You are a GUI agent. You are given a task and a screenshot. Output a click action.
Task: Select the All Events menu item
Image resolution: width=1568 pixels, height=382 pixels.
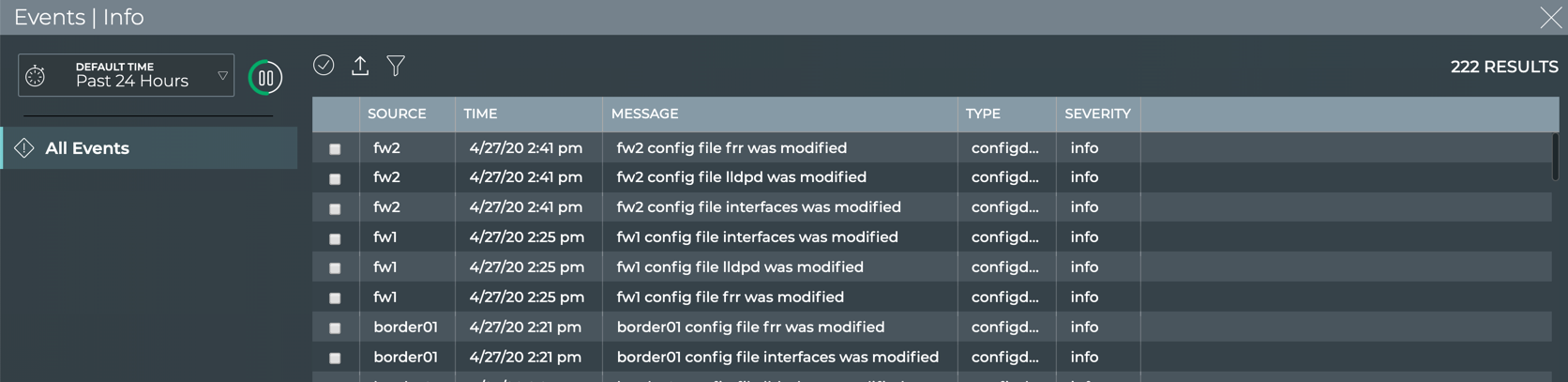(87, 148)
